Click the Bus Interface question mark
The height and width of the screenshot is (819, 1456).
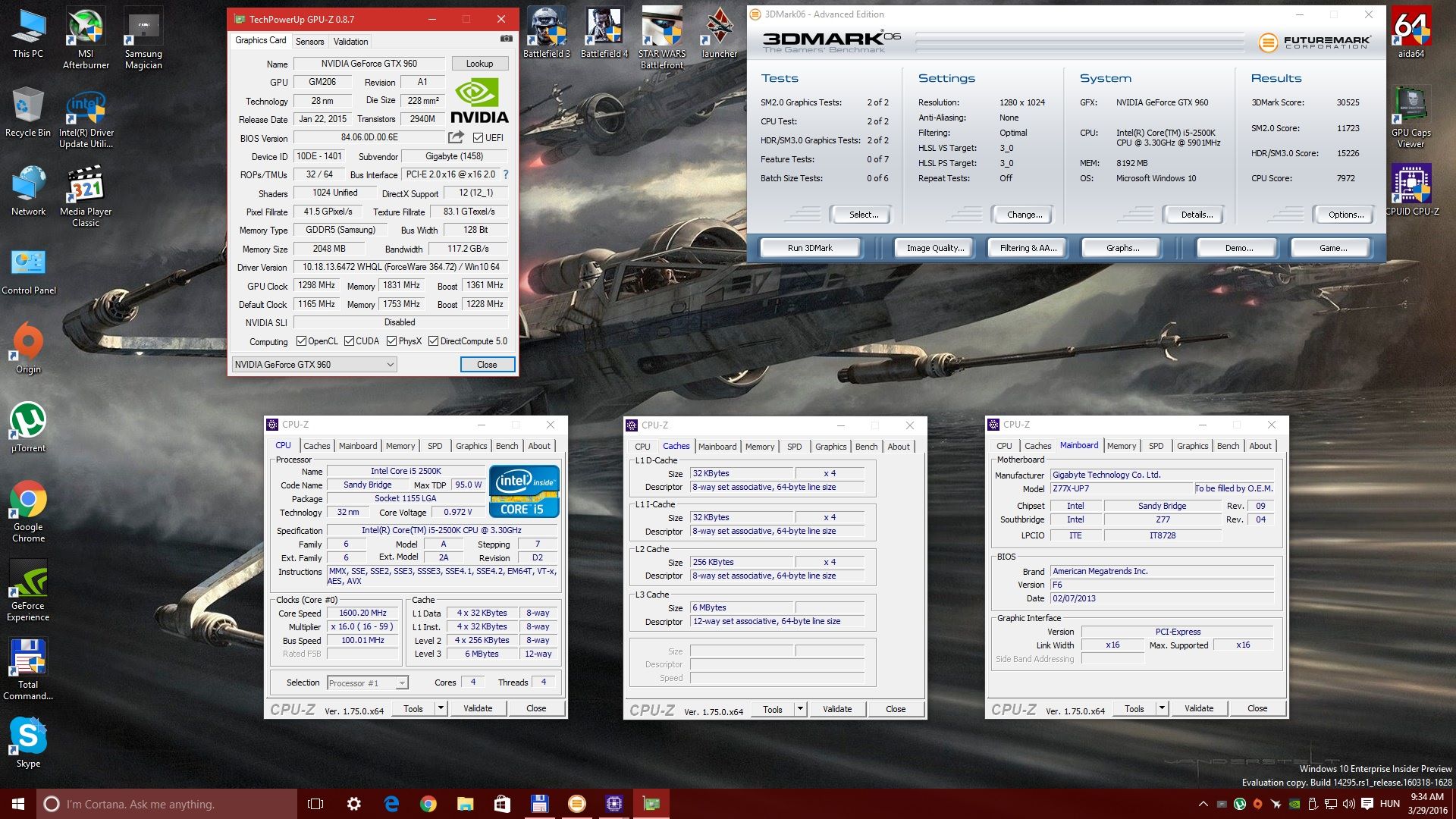tap(506, 174)
